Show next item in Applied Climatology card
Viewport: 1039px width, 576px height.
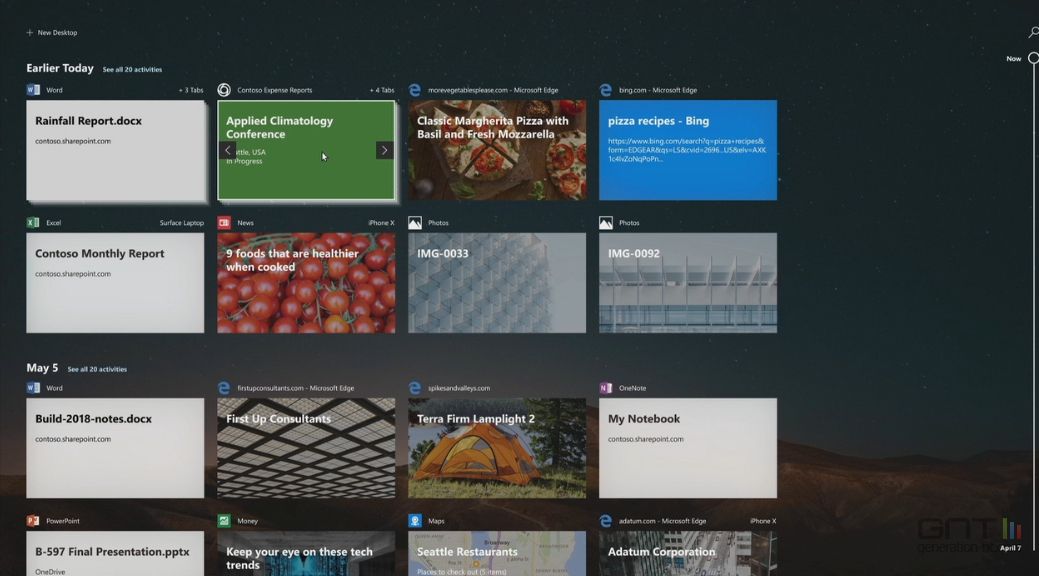pos(384,150)
